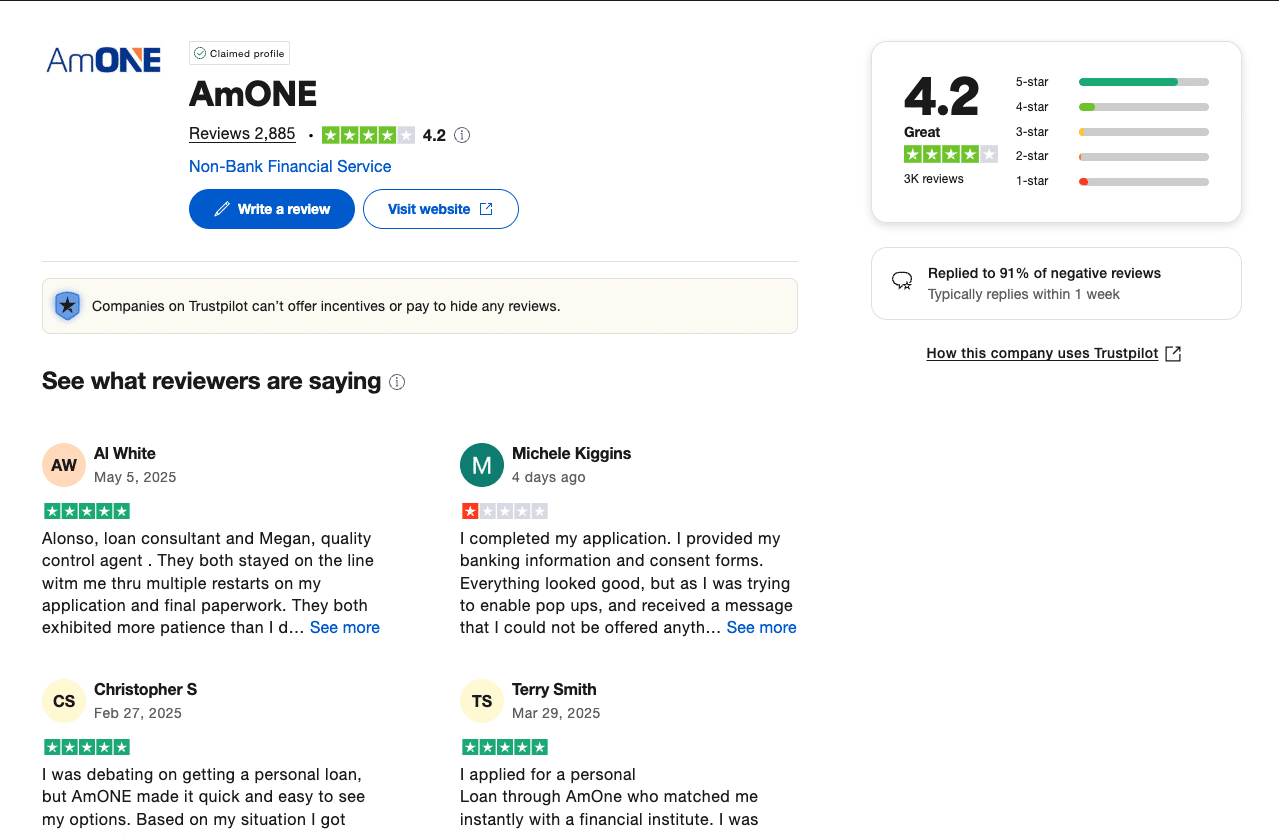Click the info icon beside 4.2 rating

(462, 135)
